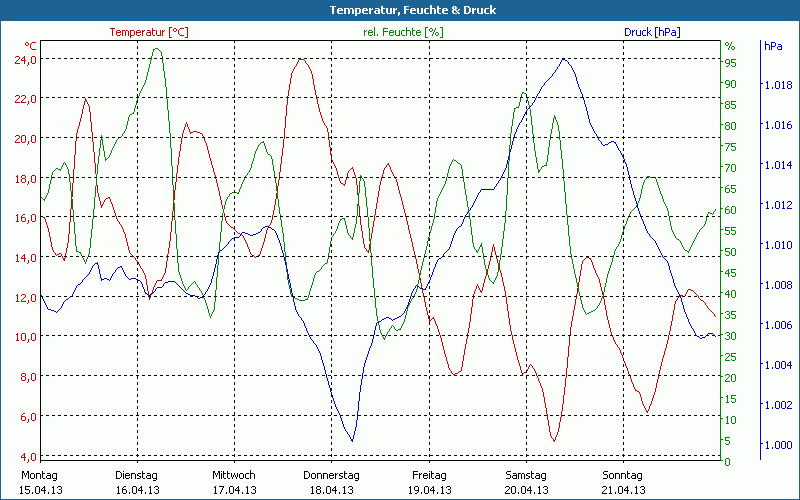Click the '8,0' temperature axis value
Viewport: 800px width, 500px height.
29,377
